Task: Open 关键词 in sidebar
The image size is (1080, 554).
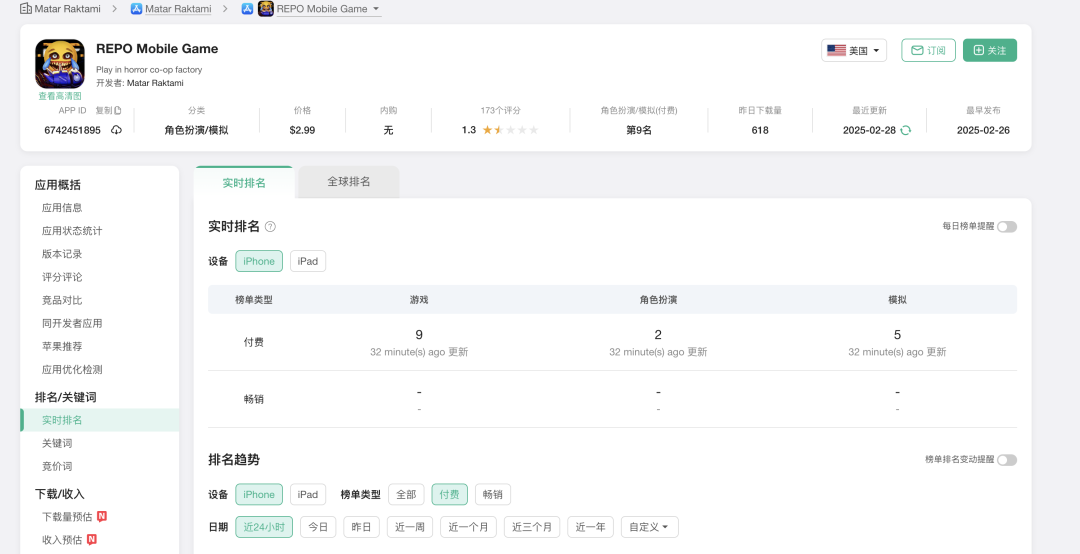Action: click(57, 443)
